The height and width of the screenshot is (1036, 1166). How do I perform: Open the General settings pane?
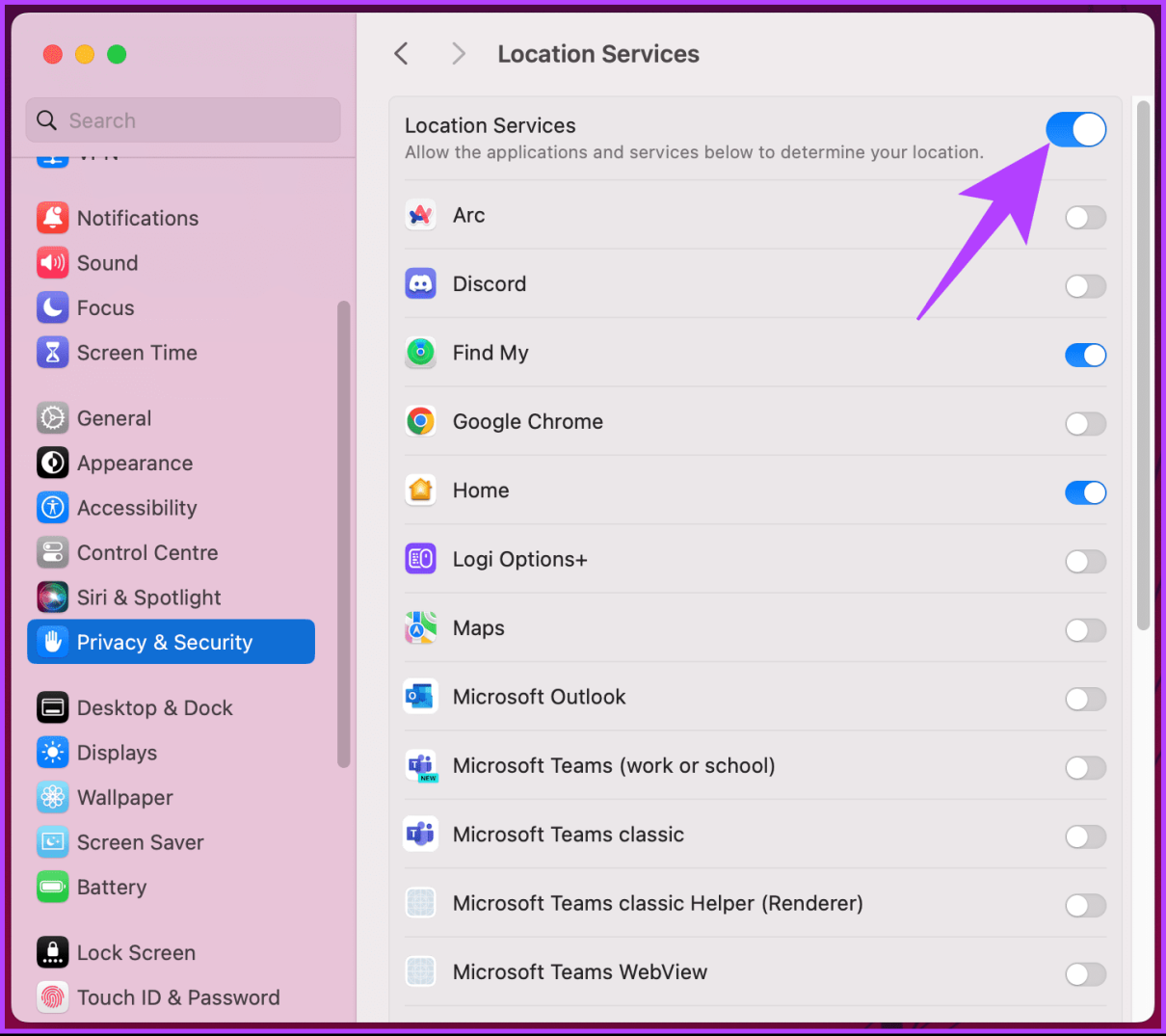(114, 418)
